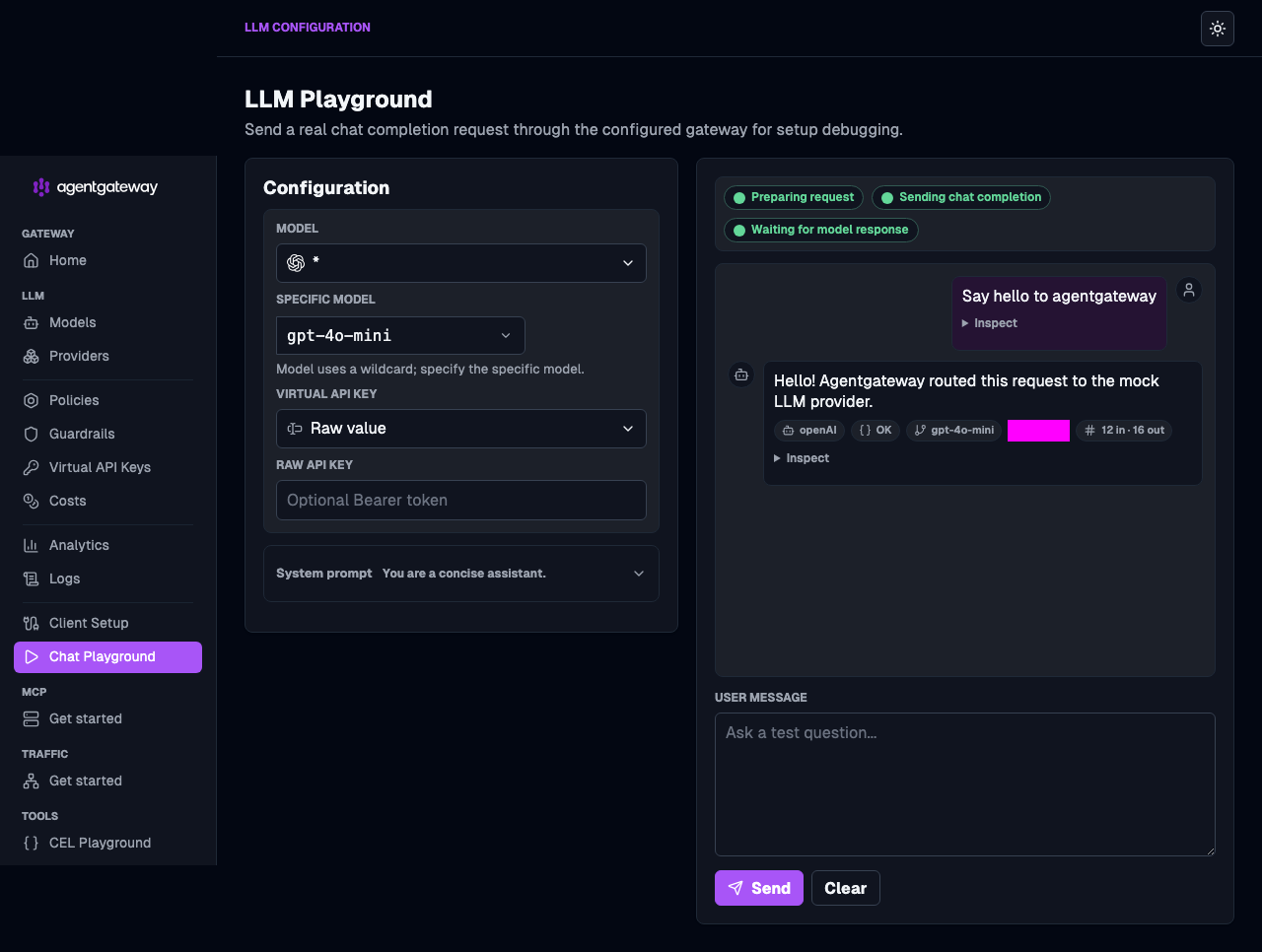Click the user avatar icon beside message

point(1189,290)
